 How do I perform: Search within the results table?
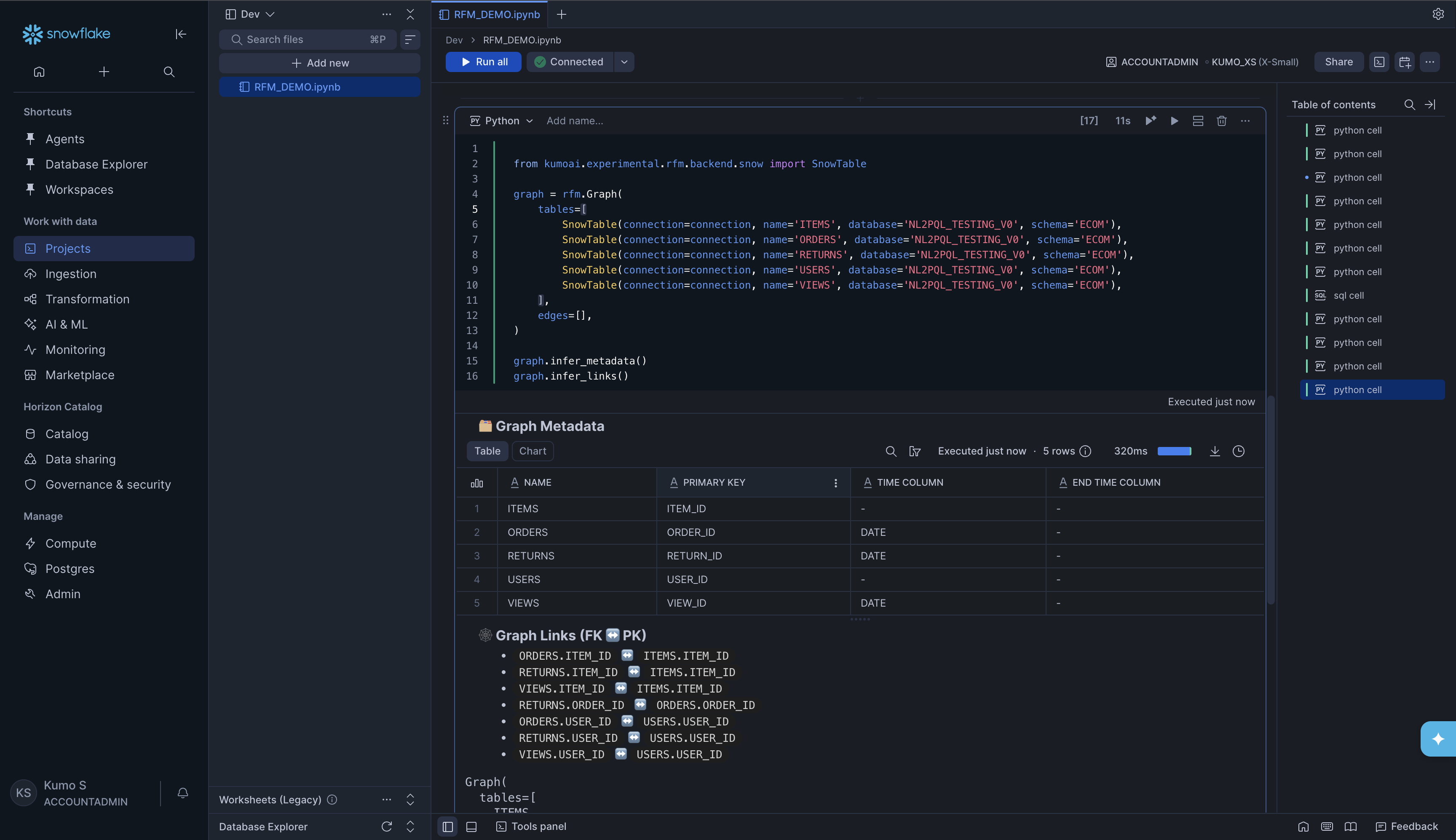(x=890, y=451)
